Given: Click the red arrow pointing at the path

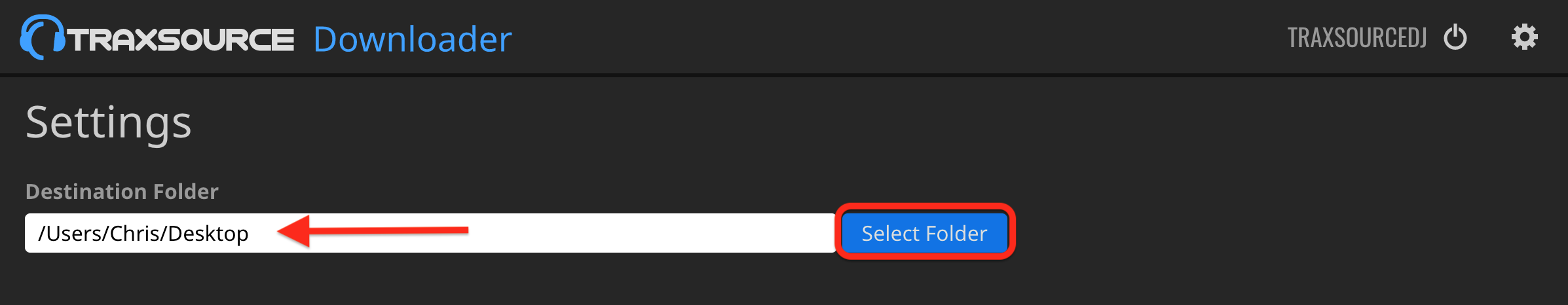Looking at the screenshot, I should (x=372, y=230).
